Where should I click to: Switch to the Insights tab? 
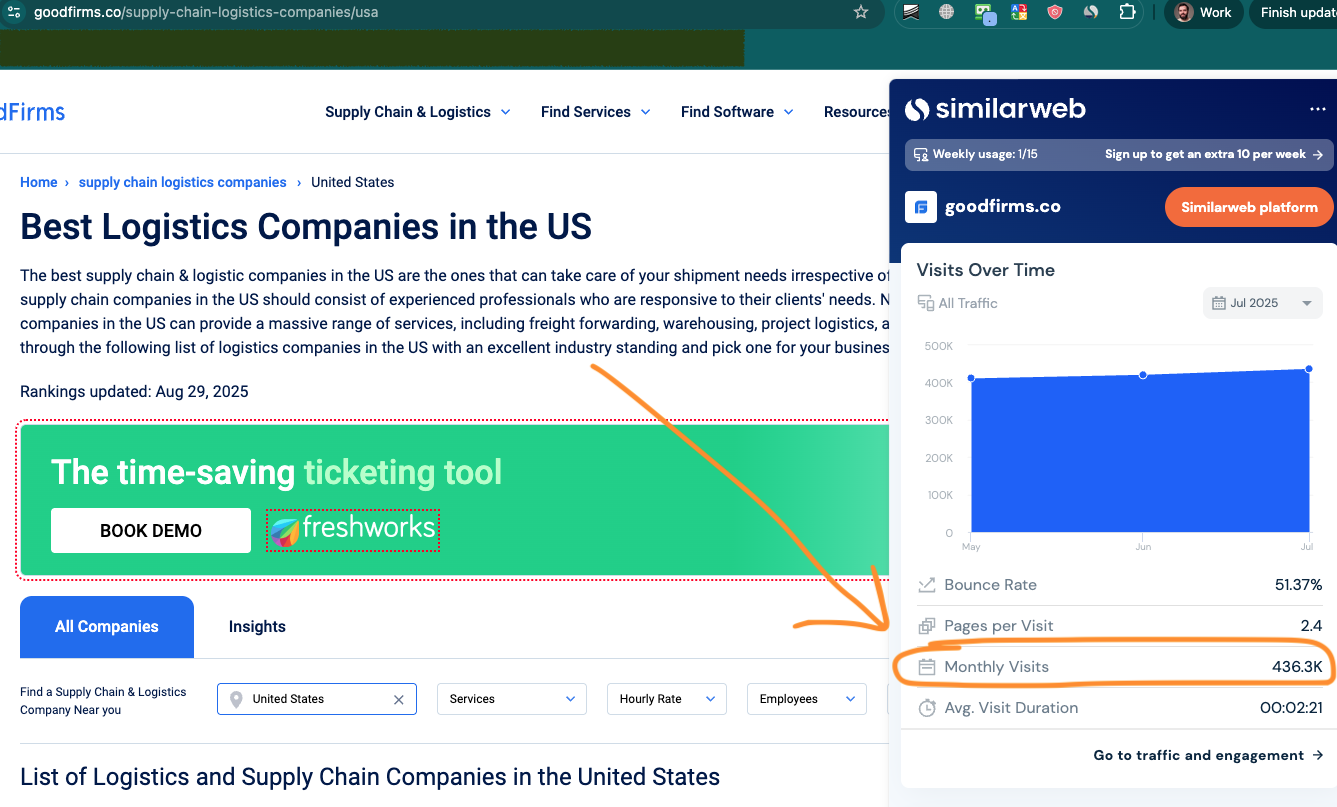[x=257, y=627]
